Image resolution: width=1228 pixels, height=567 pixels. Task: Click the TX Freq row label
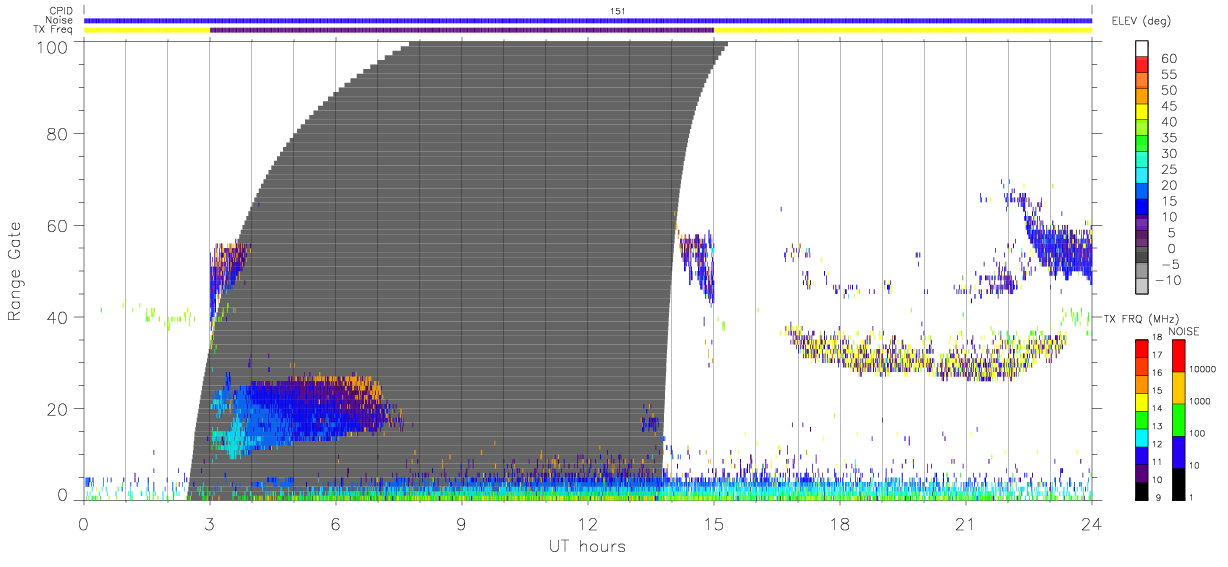point(54,30)
